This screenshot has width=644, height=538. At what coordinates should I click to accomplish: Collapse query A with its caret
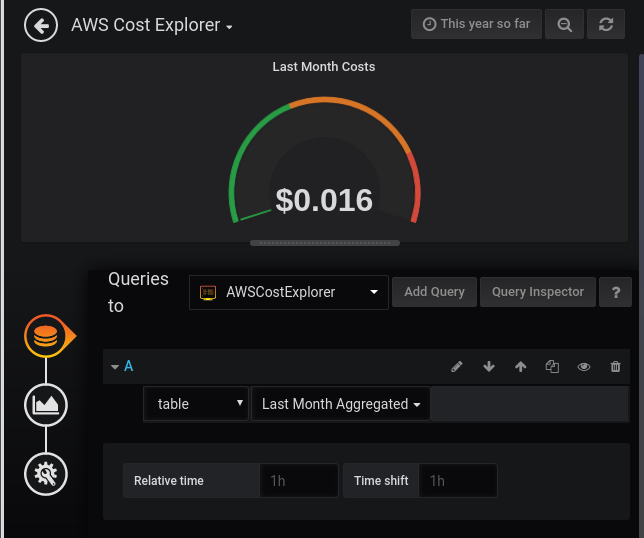click(115, 367)
